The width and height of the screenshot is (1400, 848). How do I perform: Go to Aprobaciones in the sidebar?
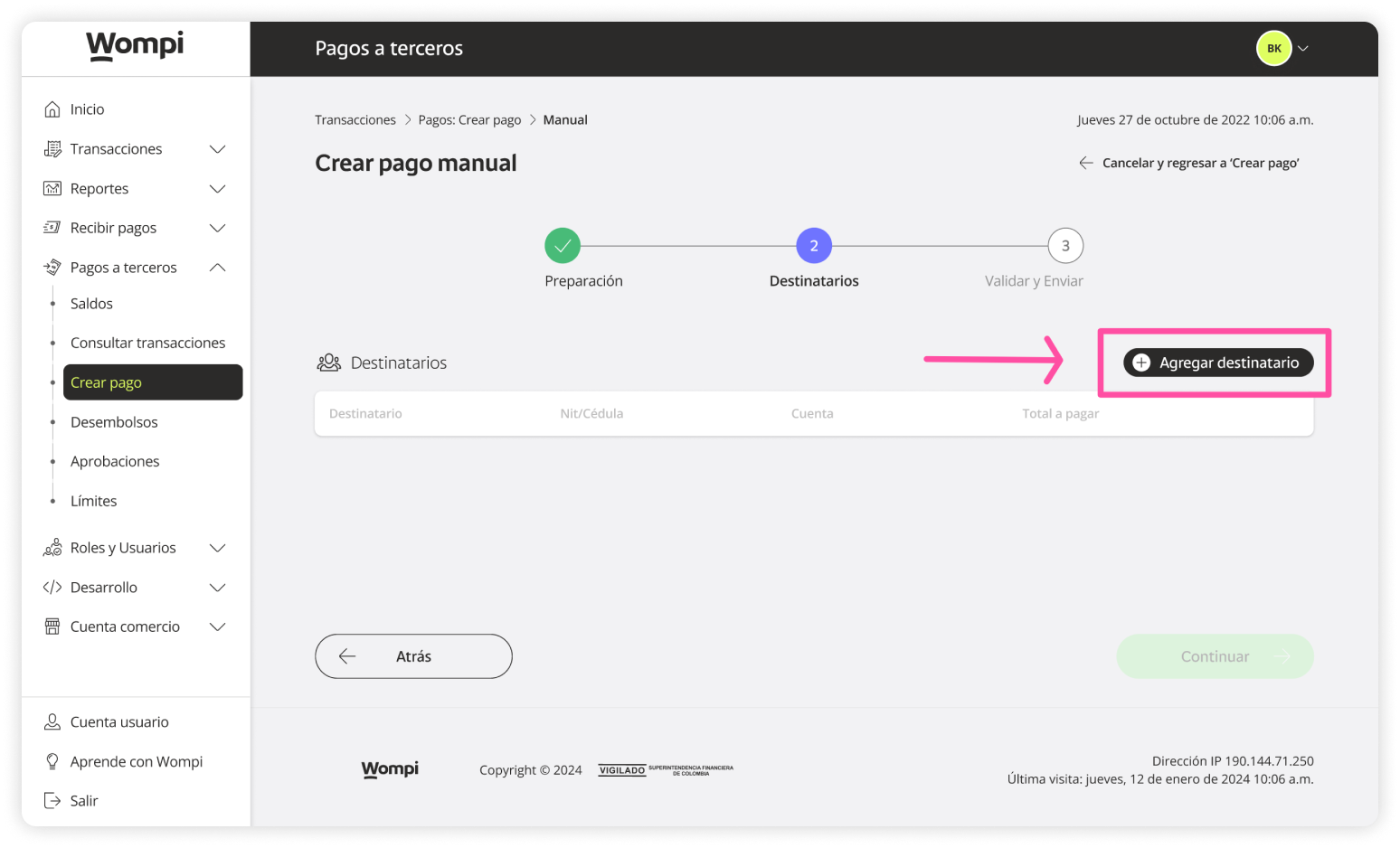point(115,461)
